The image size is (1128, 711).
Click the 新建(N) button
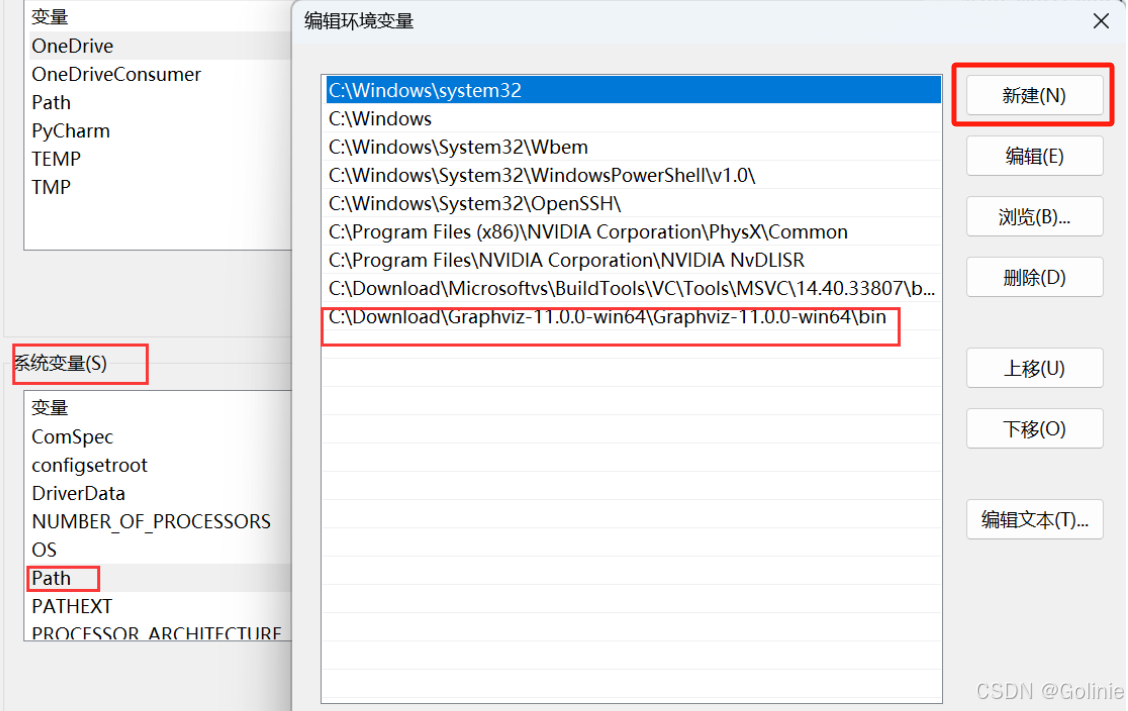coord(1034,95)
